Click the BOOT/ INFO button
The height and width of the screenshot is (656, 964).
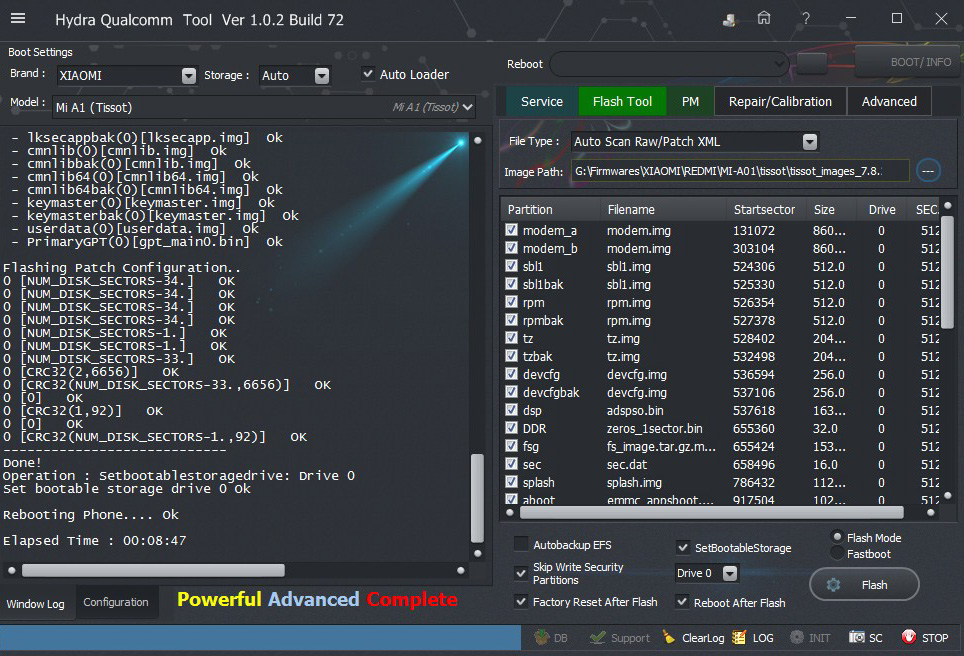pyautogui.click(x=909, y=62)
